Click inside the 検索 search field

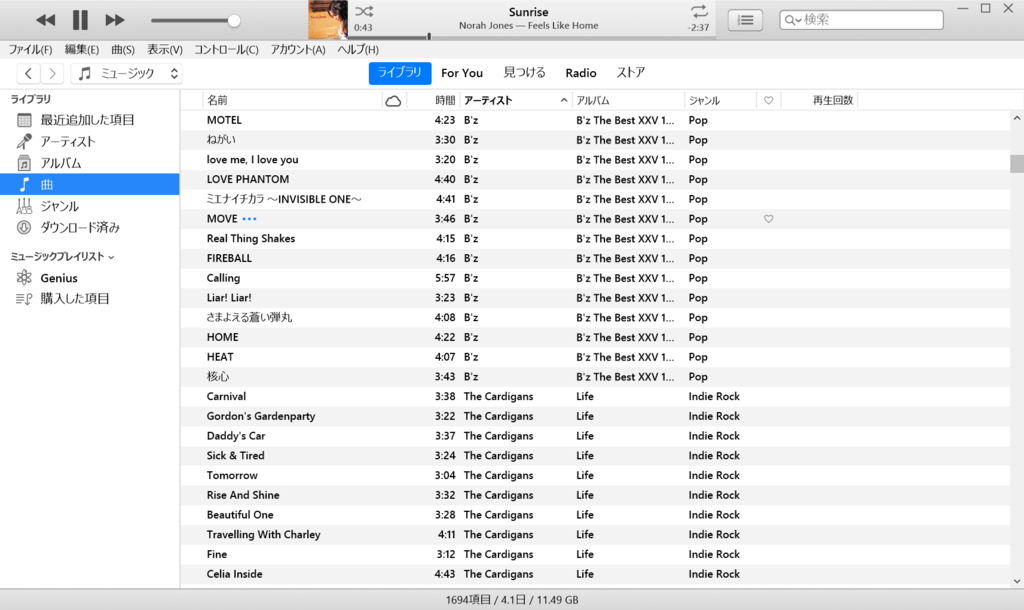pos(860,19)
